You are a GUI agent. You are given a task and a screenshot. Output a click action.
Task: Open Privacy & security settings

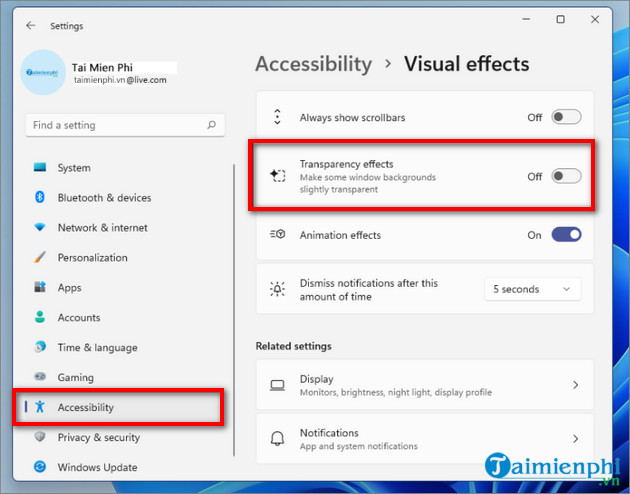(99, 437)
